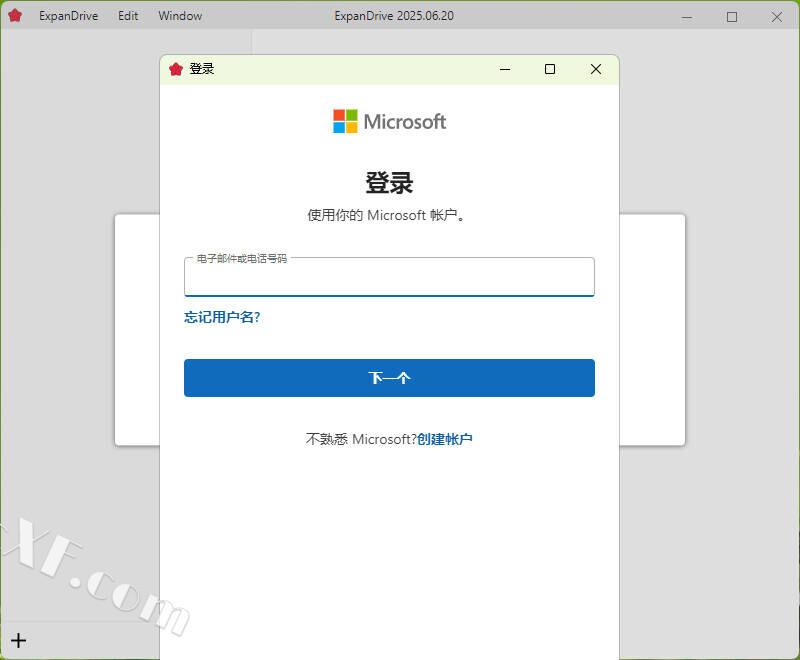Close the 登录 dialog window
This screenshot has height=660, width=800.
596,69
